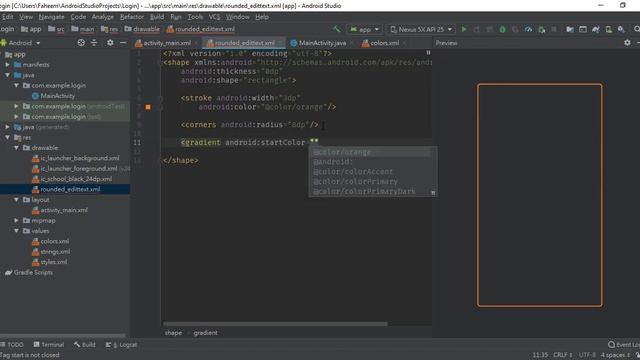Open the Logcat tool window
The height and width of the screenshot is (360, 640).
pos(121,344)
